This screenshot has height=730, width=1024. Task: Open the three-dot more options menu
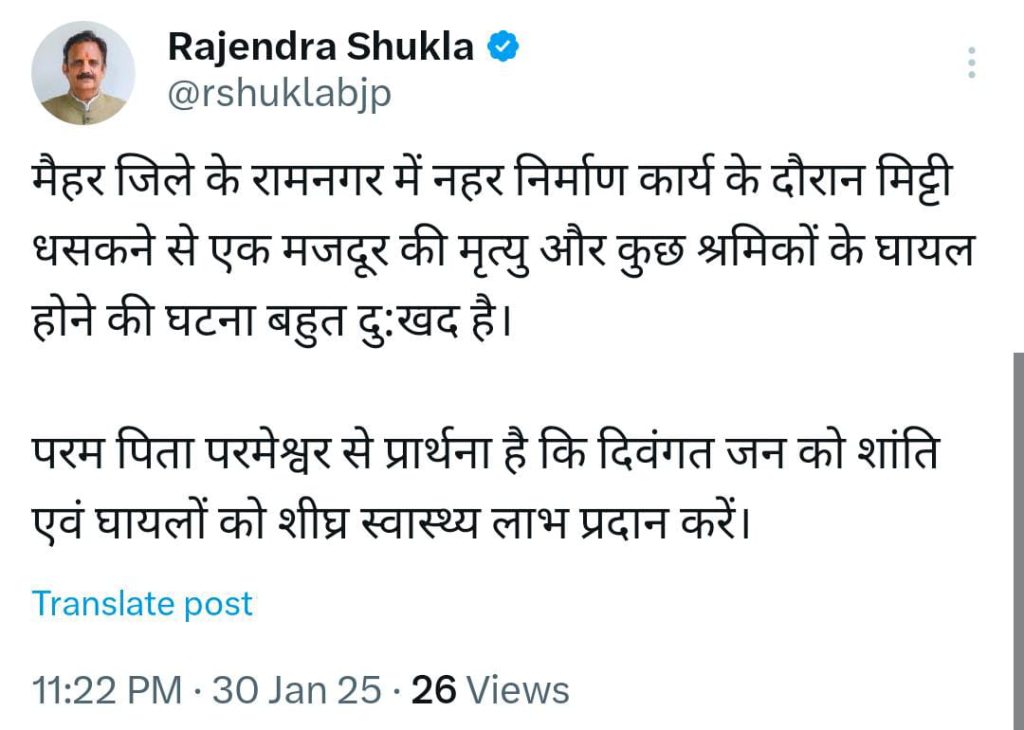click(971, 63)
